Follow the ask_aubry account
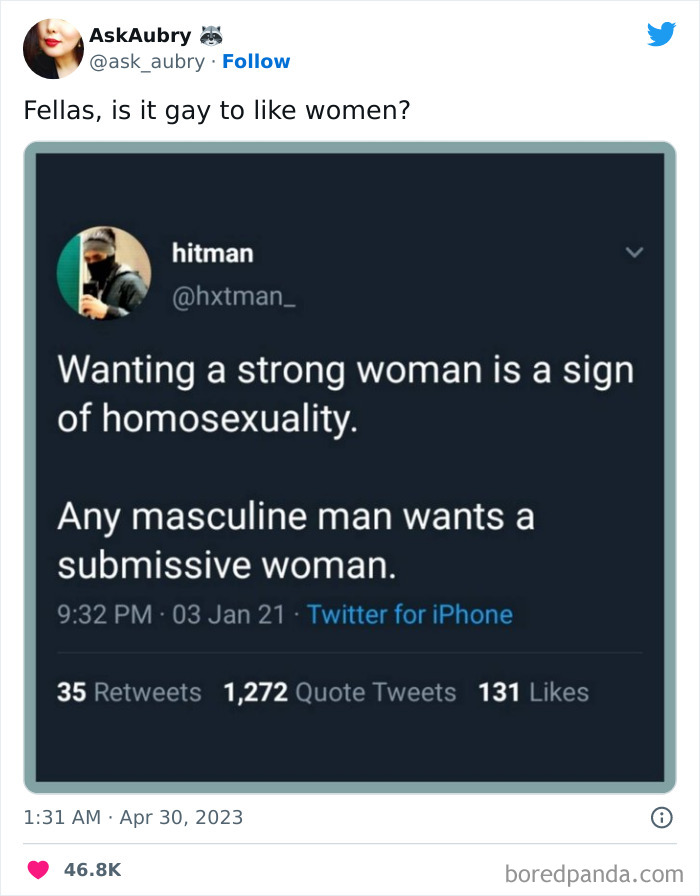This screenshot has width=700, height=896. 256,61
